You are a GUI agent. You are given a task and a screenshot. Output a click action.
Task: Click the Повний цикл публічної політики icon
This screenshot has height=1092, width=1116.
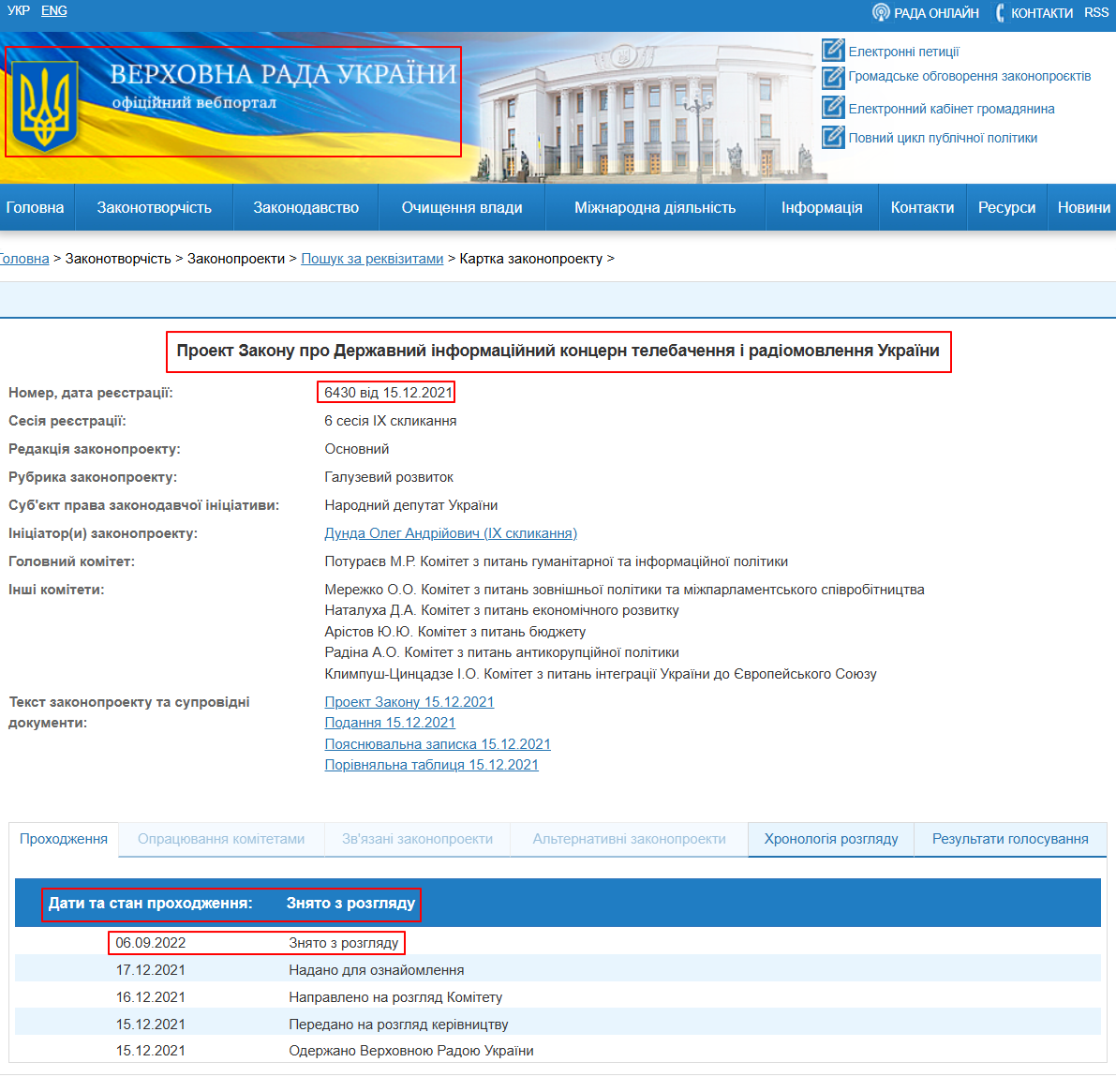click(x=833, y=136)
